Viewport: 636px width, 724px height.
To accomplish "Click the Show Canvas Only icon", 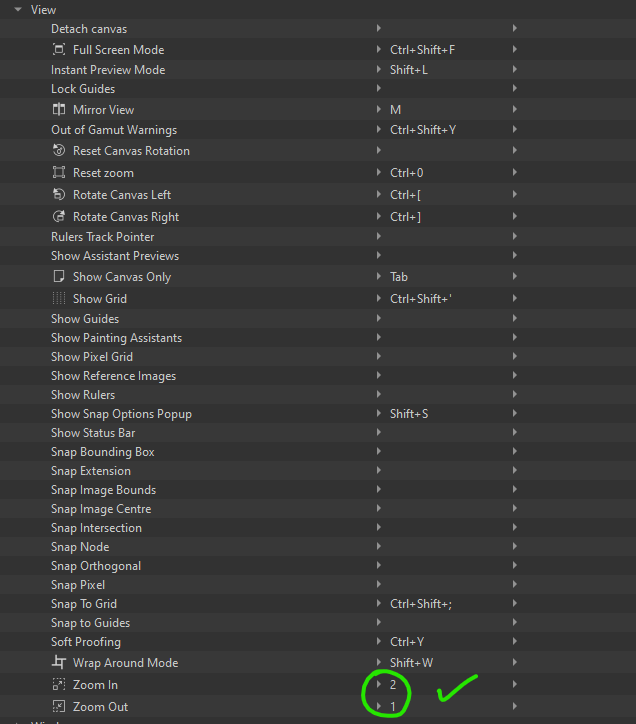I will click(59, 276).
